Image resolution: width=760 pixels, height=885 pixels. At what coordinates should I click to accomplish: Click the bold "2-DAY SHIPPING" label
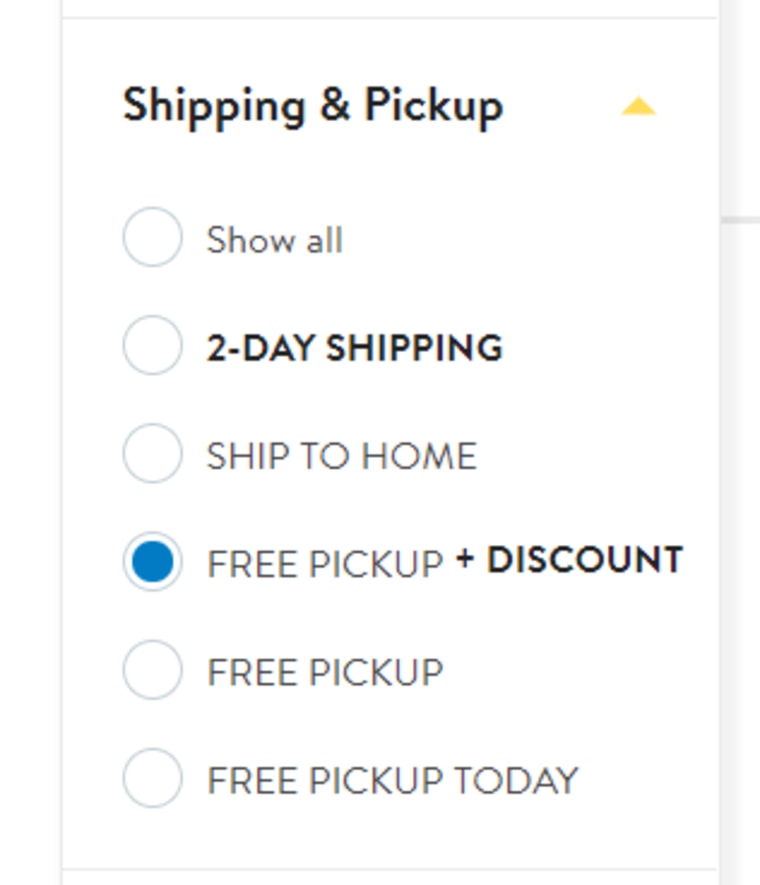click(x=354, y=348)
